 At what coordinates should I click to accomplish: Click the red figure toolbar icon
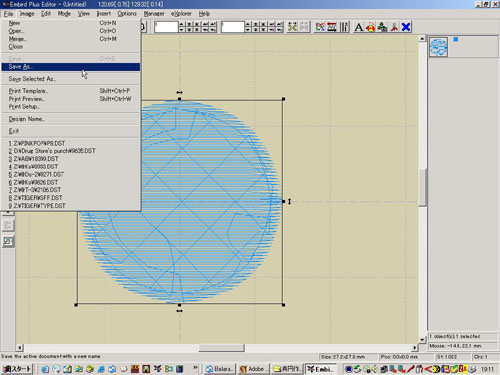click(x=394, y=27)
